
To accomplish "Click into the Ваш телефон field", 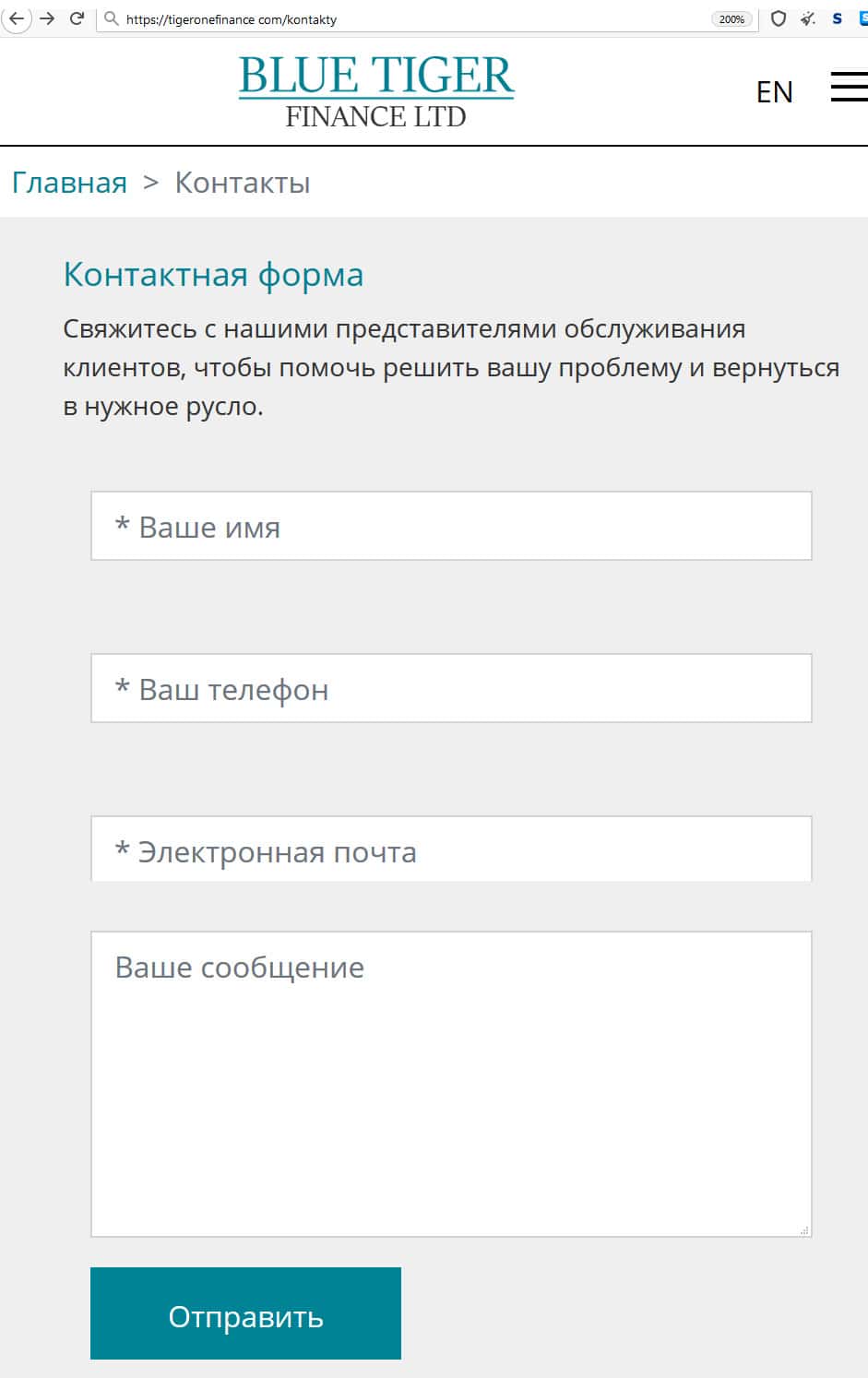I will coord(451,688).
